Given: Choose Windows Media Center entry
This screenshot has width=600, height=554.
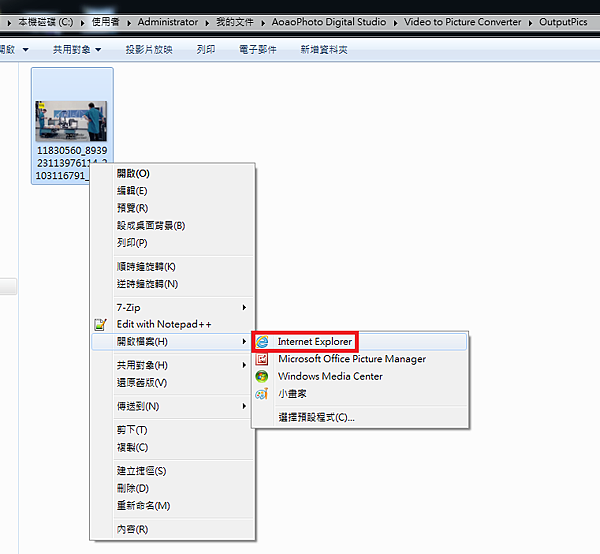Looking at the screenshot, I should 359,376.
